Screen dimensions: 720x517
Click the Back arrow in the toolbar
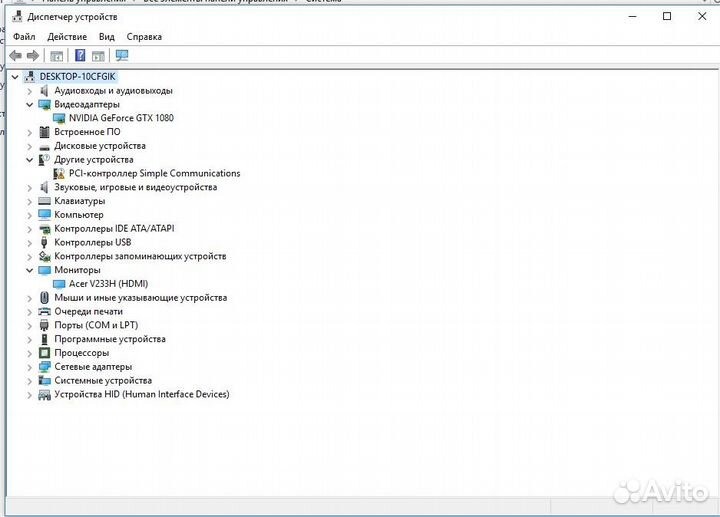point(15,56)
